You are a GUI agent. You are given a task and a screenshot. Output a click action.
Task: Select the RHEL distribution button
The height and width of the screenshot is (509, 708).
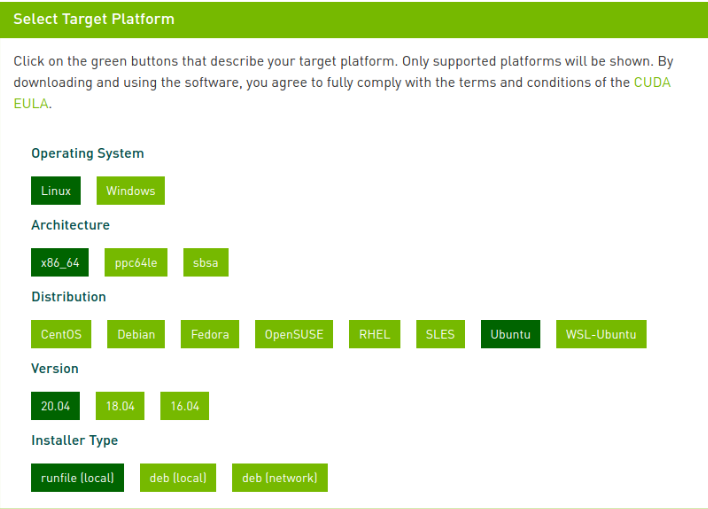pyautogui.click(x=374, y=334)
